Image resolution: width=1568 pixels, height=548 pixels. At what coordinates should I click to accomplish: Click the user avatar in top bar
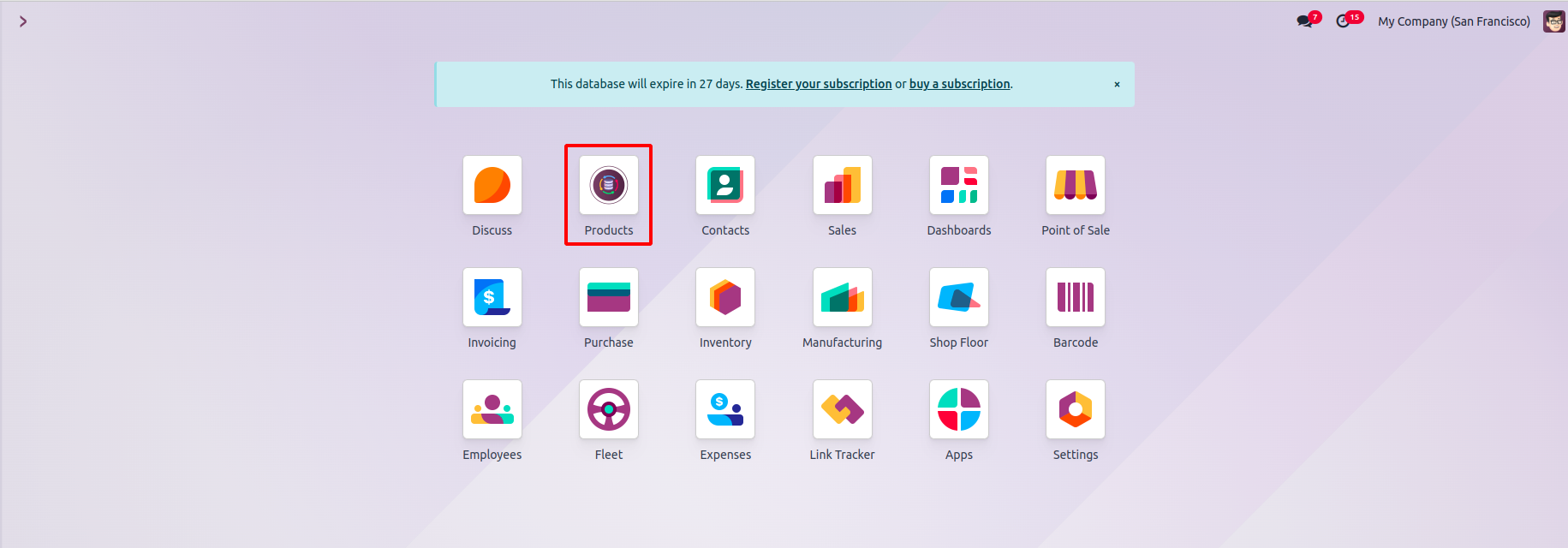(x=1553, y=21)
